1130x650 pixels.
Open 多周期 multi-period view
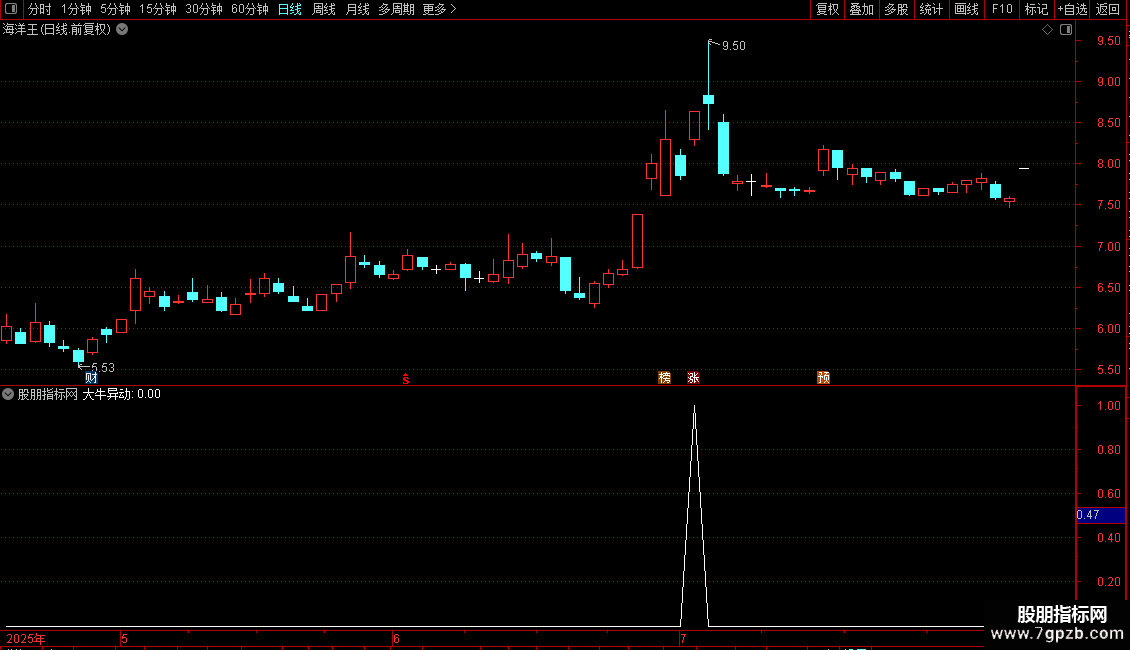(x=396, y=9)
